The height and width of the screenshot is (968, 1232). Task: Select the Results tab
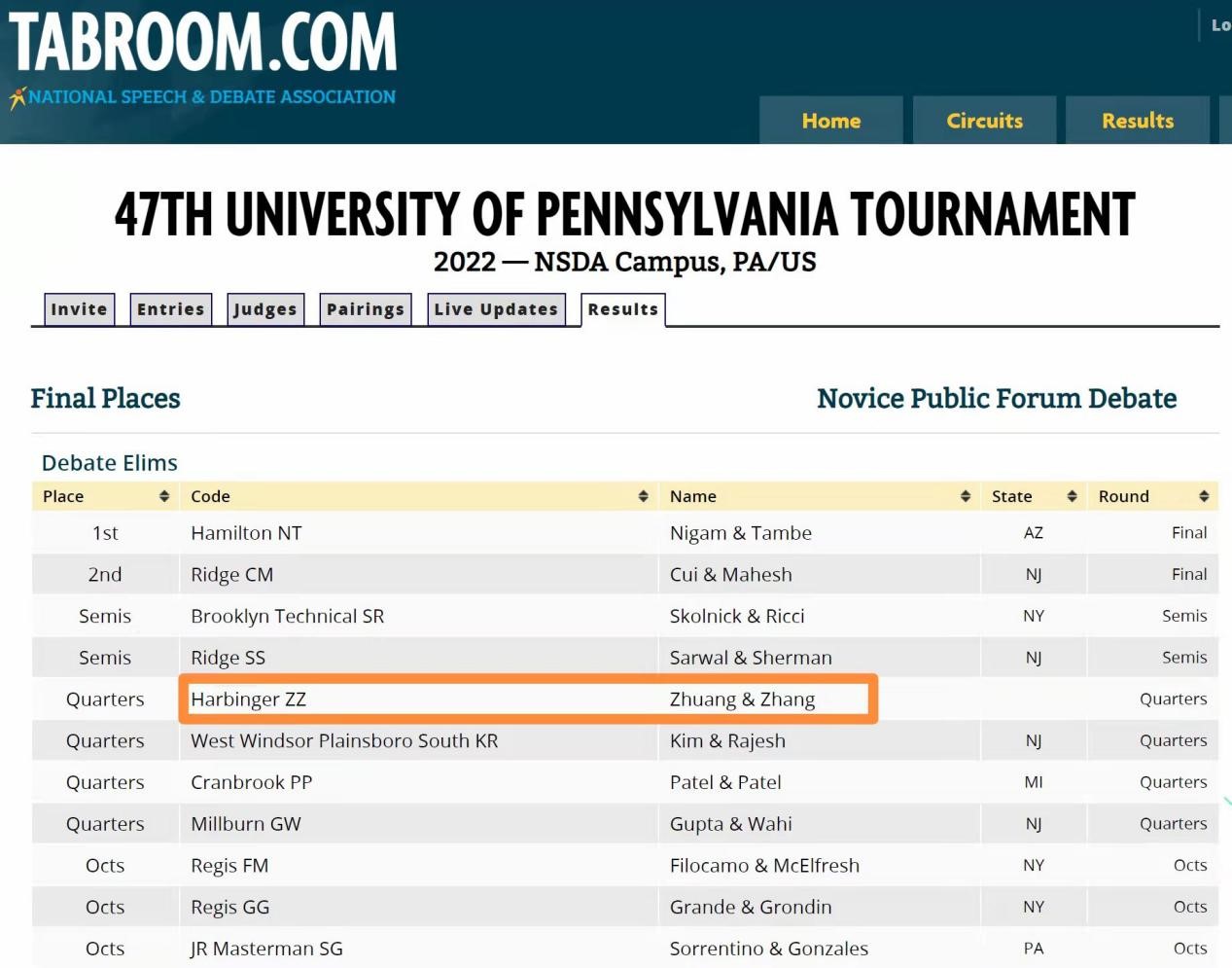(622, 309)
